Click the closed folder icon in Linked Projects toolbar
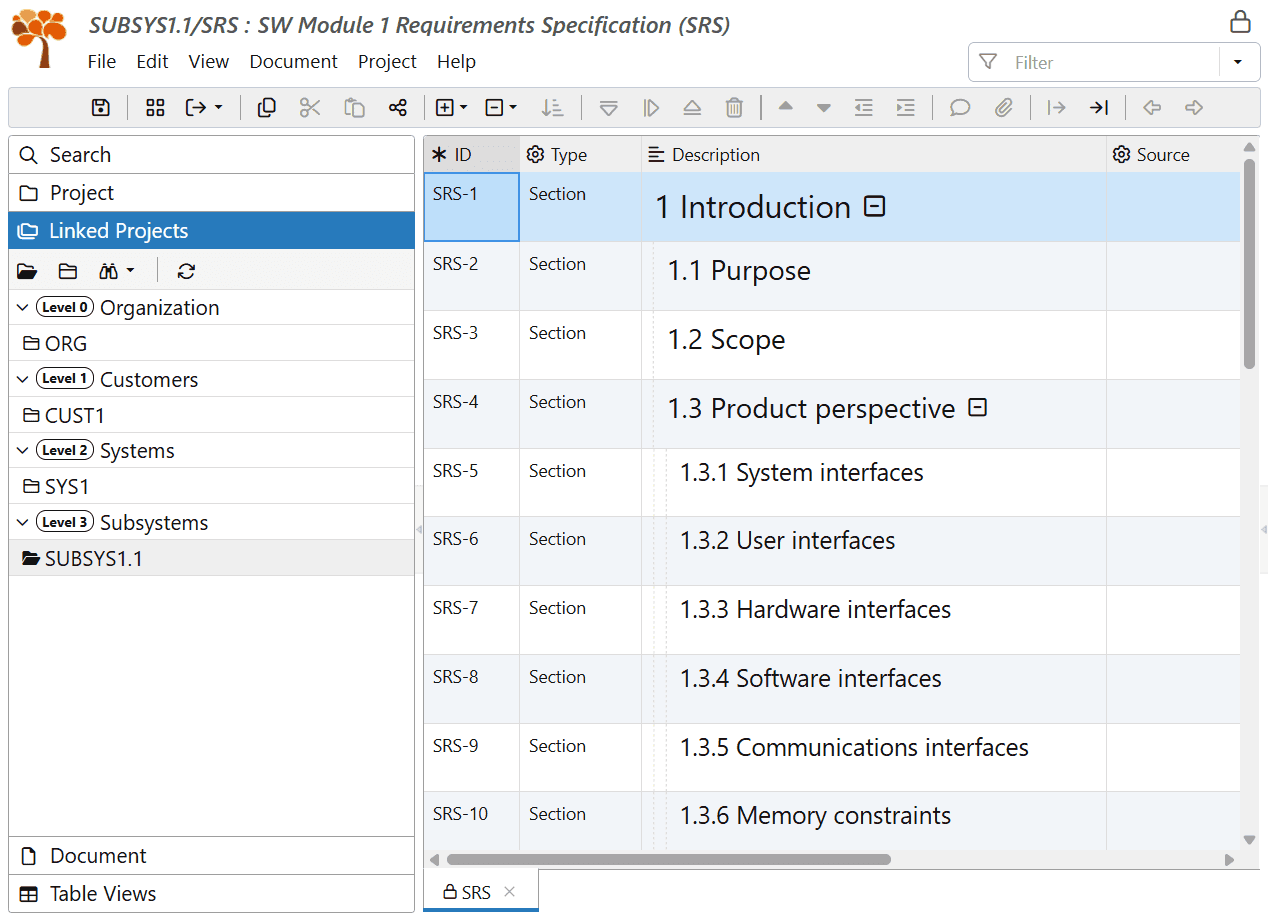The width and height of the screenshot is (1268, 915). tap(68, 271)
